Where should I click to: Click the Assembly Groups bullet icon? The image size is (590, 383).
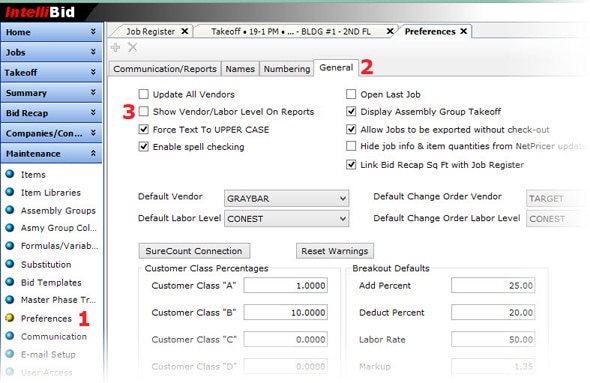pyautogui.click(x=10, y=210)
